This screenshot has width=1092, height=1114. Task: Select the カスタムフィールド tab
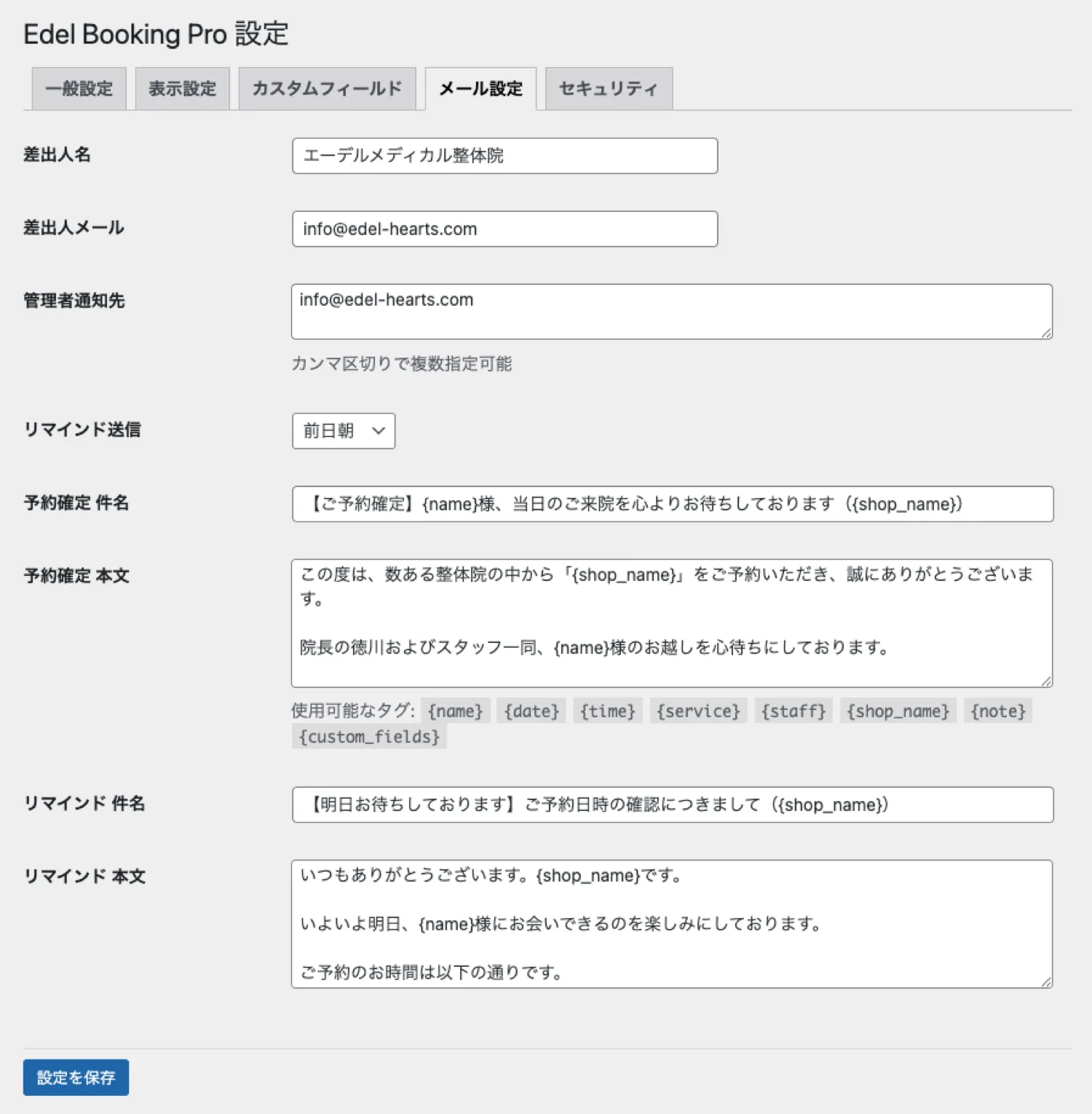(325, 88)
